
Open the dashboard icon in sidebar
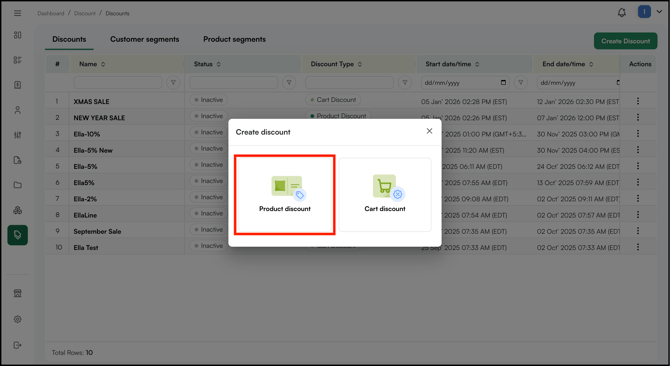(18, 35)
